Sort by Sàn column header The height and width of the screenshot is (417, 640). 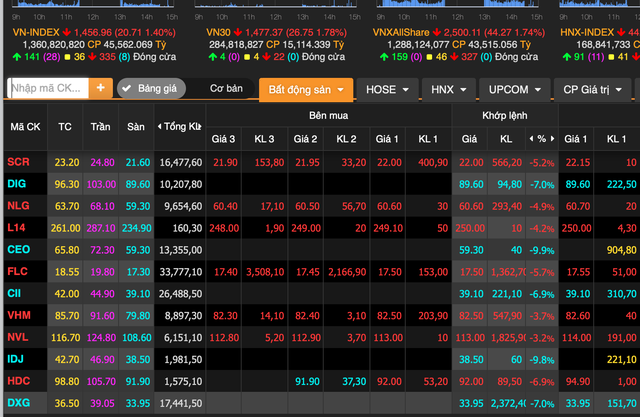(x=136, y=127)
